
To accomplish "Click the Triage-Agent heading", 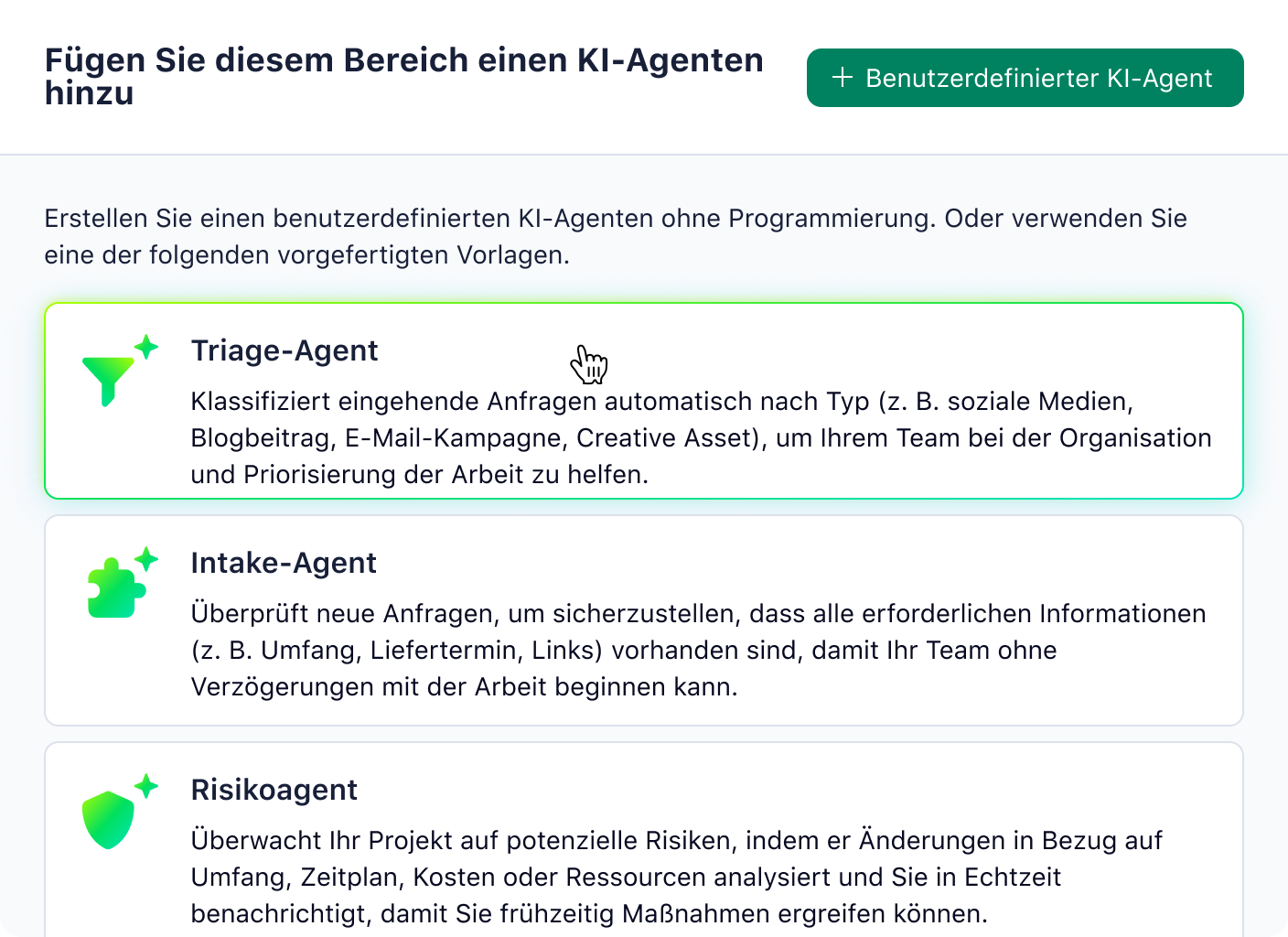I will pos(284,350).
